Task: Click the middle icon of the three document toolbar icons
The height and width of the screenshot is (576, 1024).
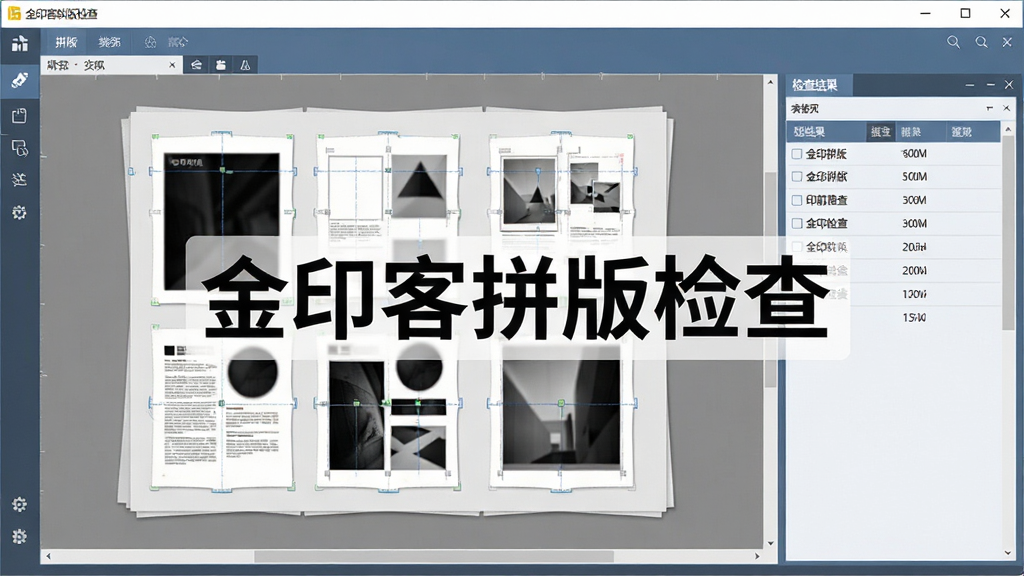Action: coord(221,65)
